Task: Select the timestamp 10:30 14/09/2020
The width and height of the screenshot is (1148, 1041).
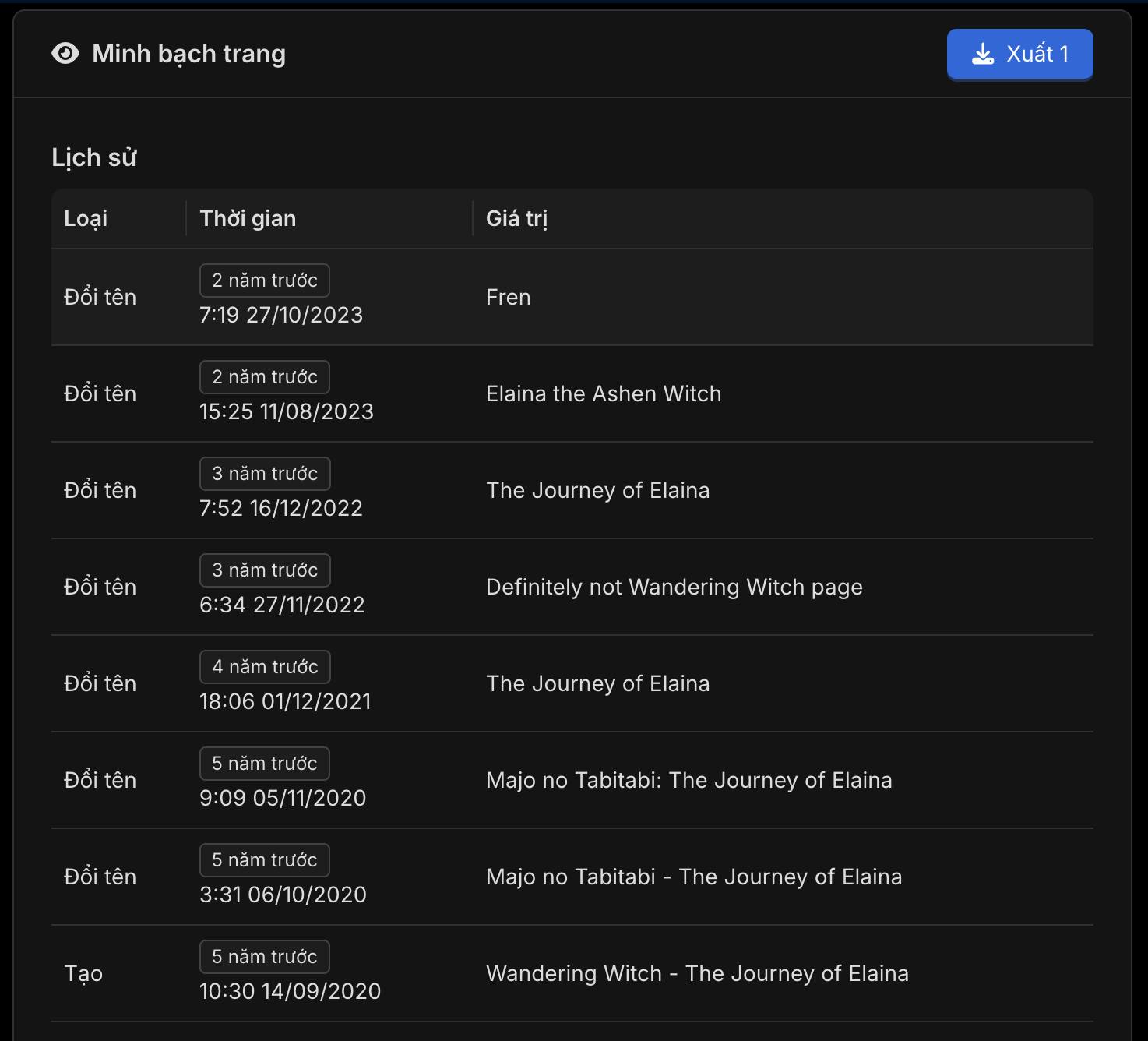Action: click(x=291, y=991)
